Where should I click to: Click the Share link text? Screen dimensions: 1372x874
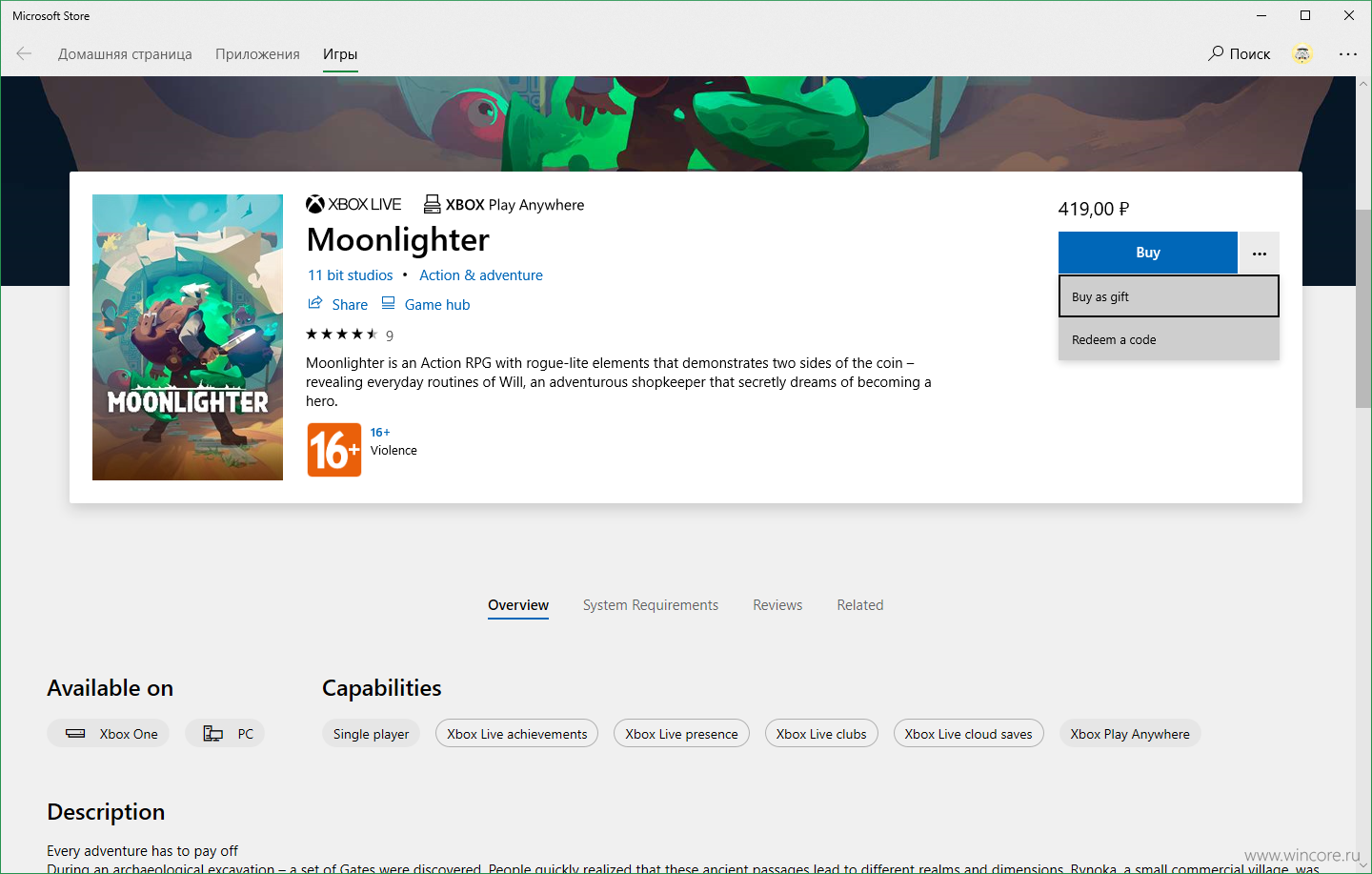[350, 305]
